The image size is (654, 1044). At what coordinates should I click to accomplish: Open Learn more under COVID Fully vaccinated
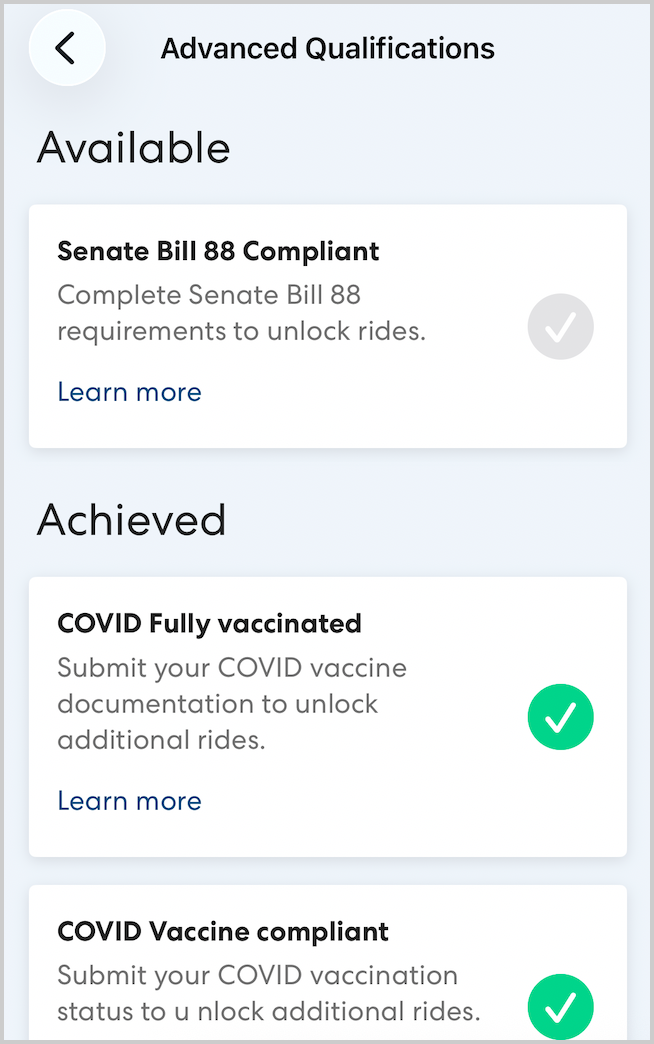click(x=129, y=801)
